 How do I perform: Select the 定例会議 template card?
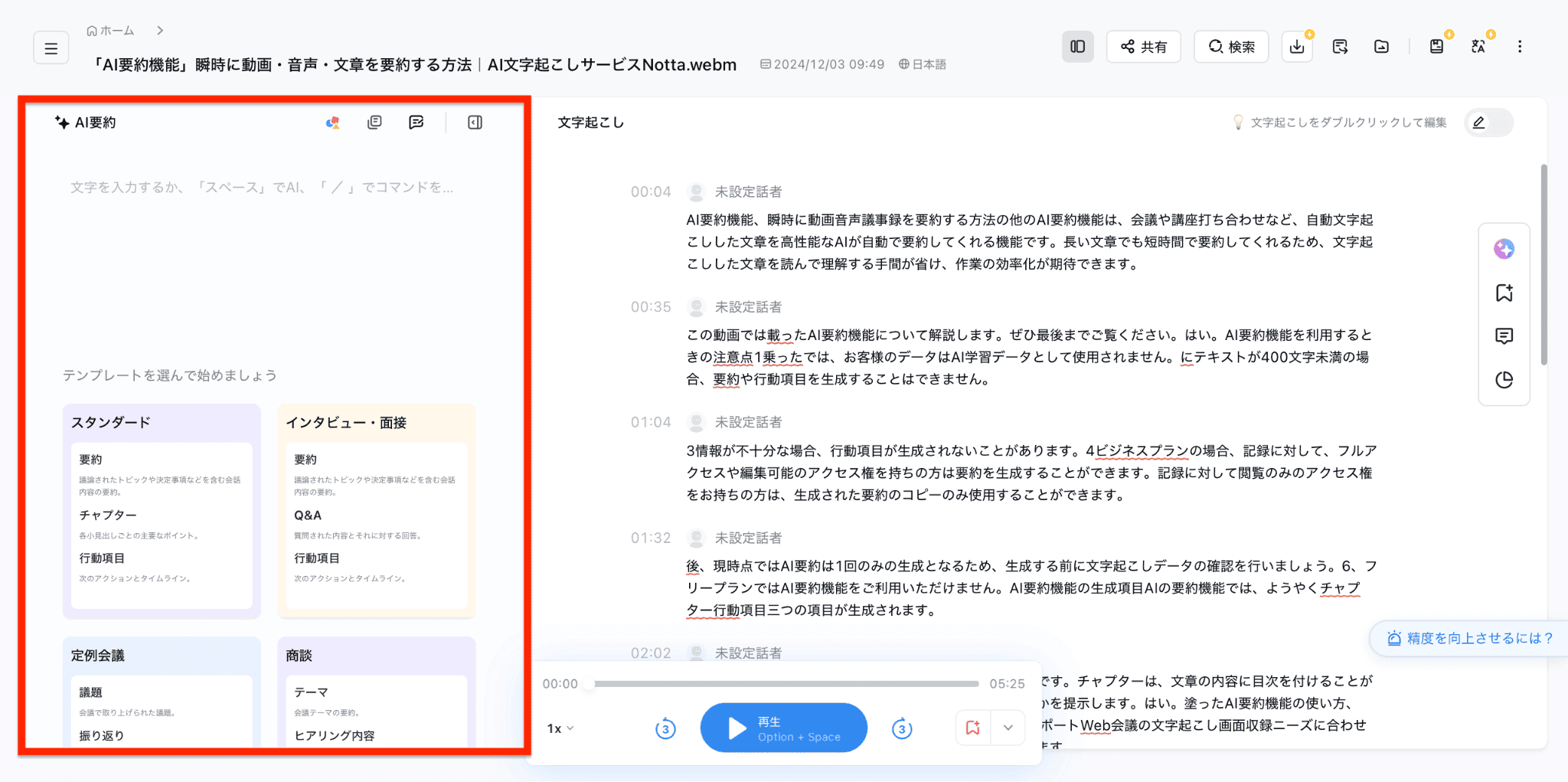click(x=162, y=692)
